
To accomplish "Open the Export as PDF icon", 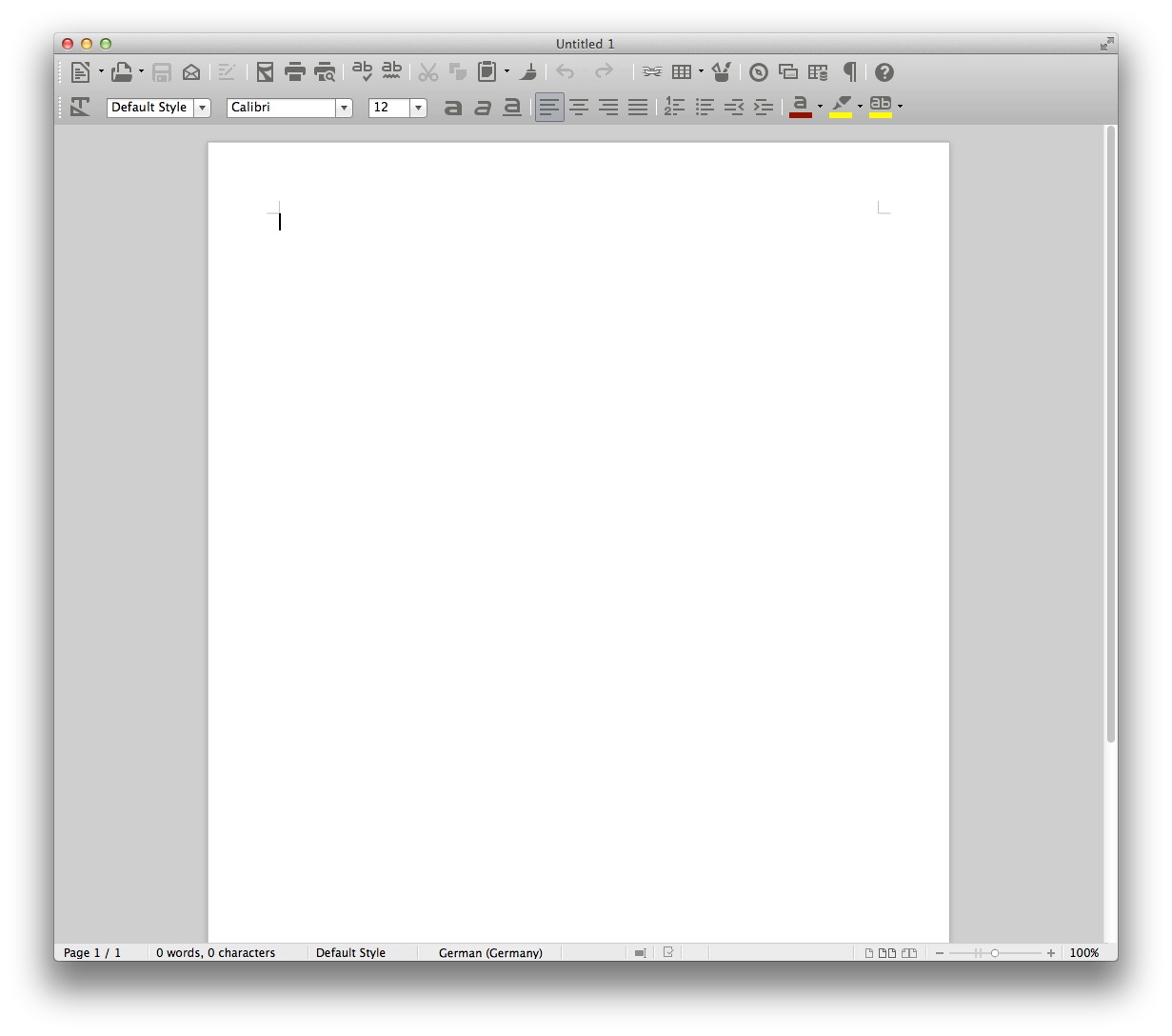I will click(266, 72).
